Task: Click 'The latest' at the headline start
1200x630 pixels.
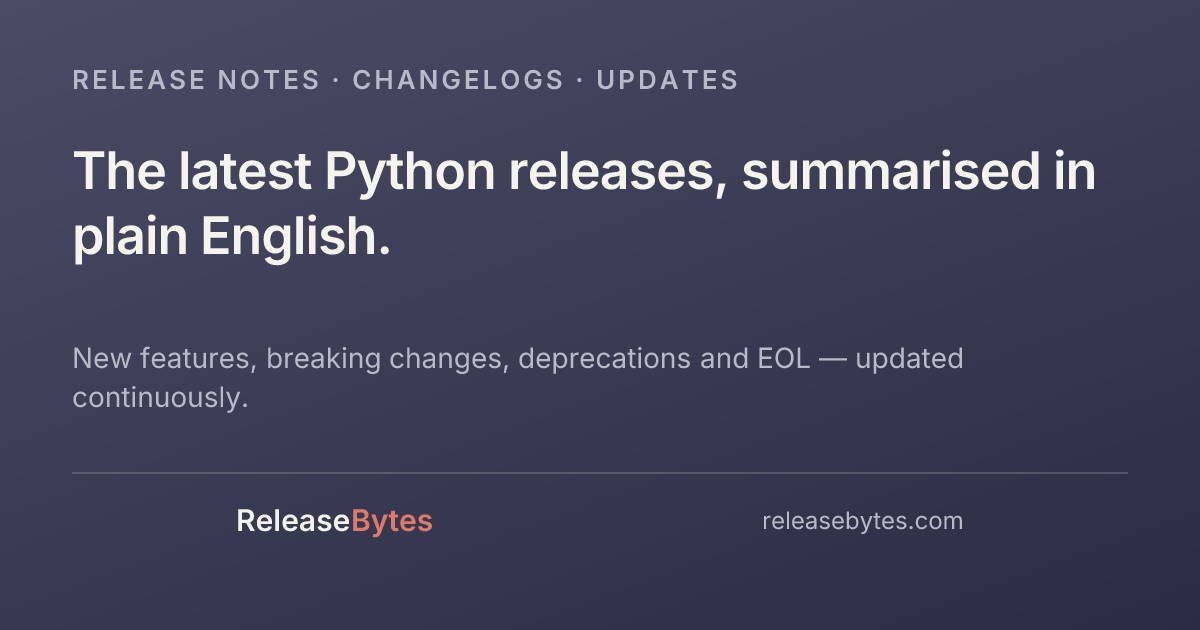Action: [192, 172]
